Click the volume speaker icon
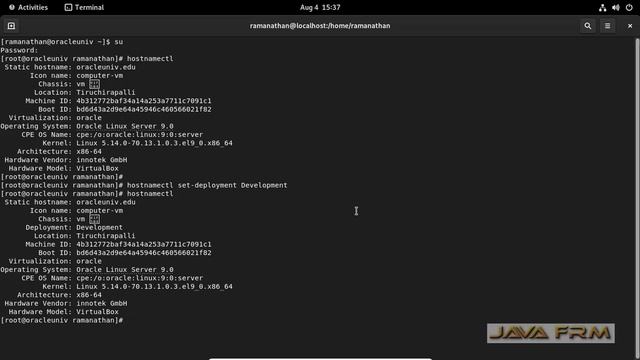This screenshot has width=640, height=360. (x=616, y=7)
